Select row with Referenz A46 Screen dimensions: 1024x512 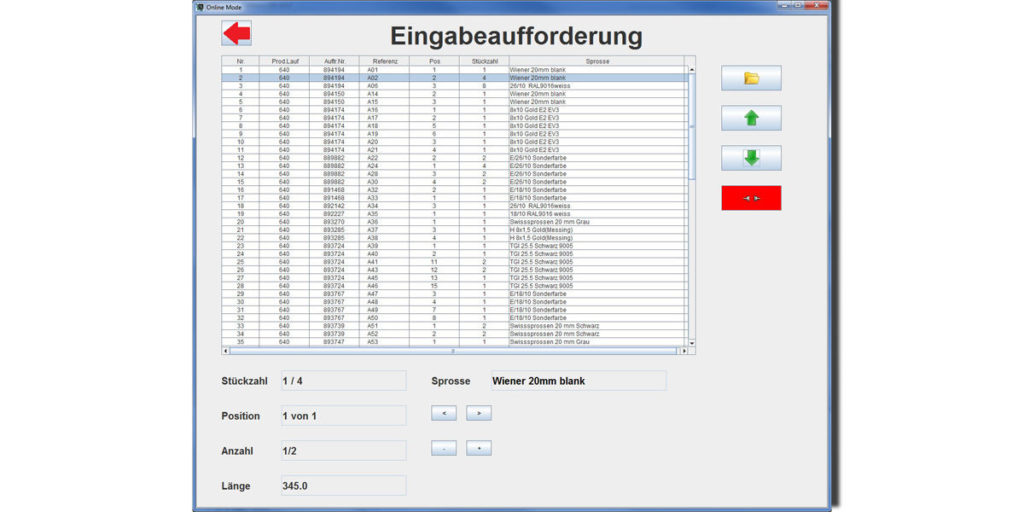click(x=455, y=285)
